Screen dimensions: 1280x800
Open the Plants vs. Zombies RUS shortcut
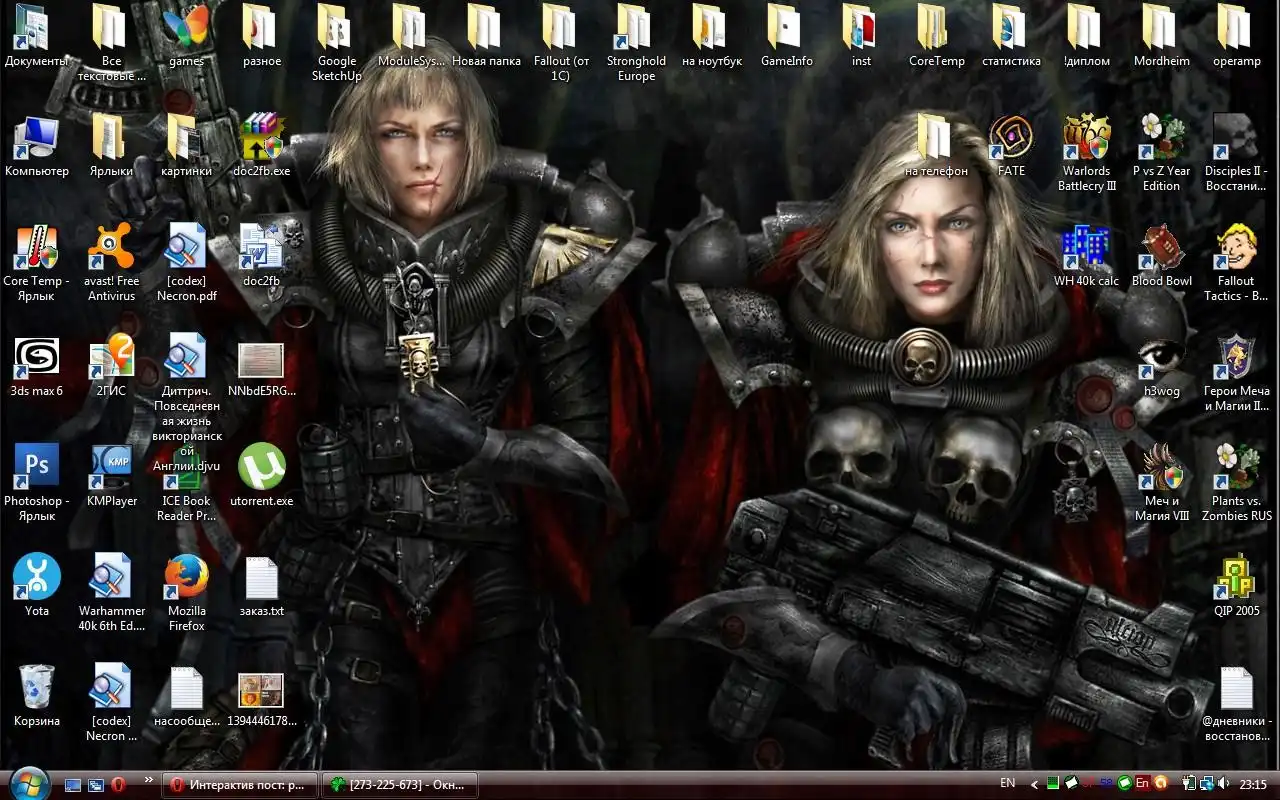coord(1236,468)
